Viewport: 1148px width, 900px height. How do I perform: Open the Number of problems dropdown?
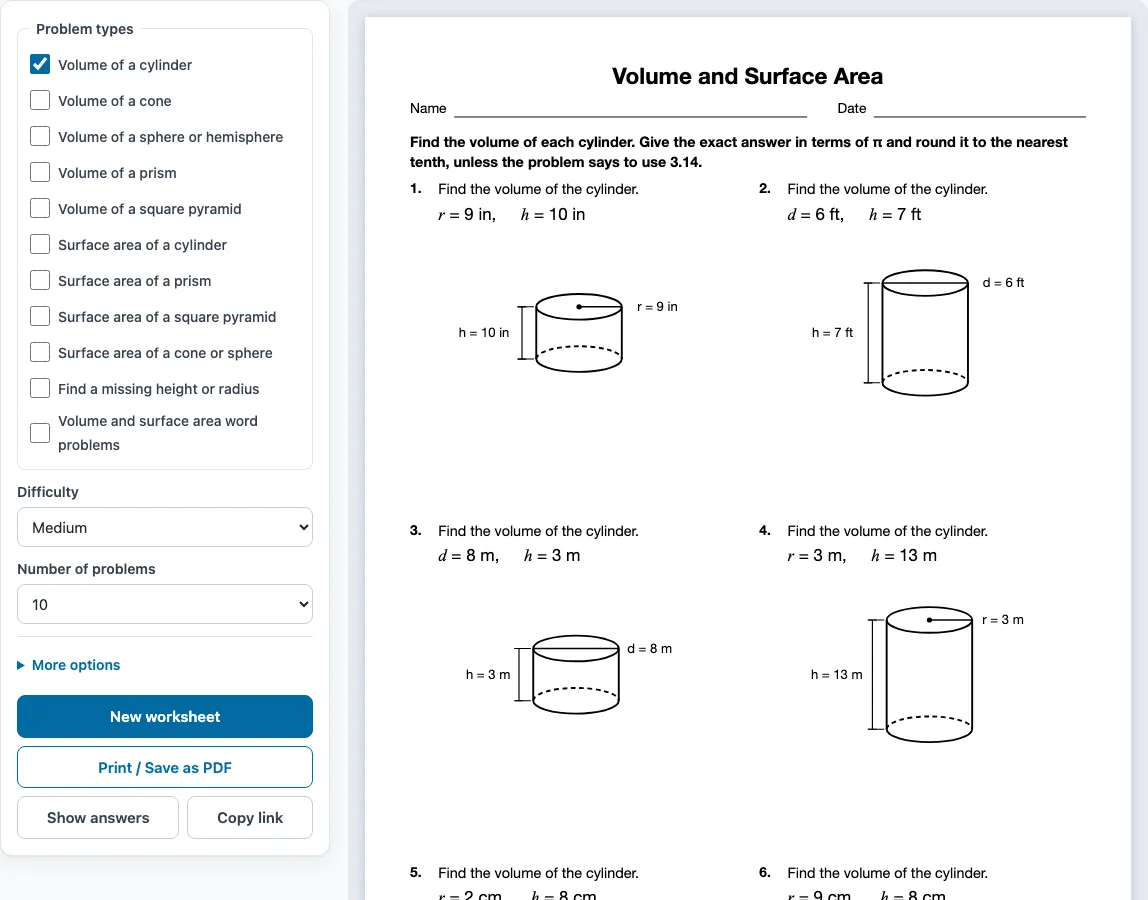click(165, 604)
